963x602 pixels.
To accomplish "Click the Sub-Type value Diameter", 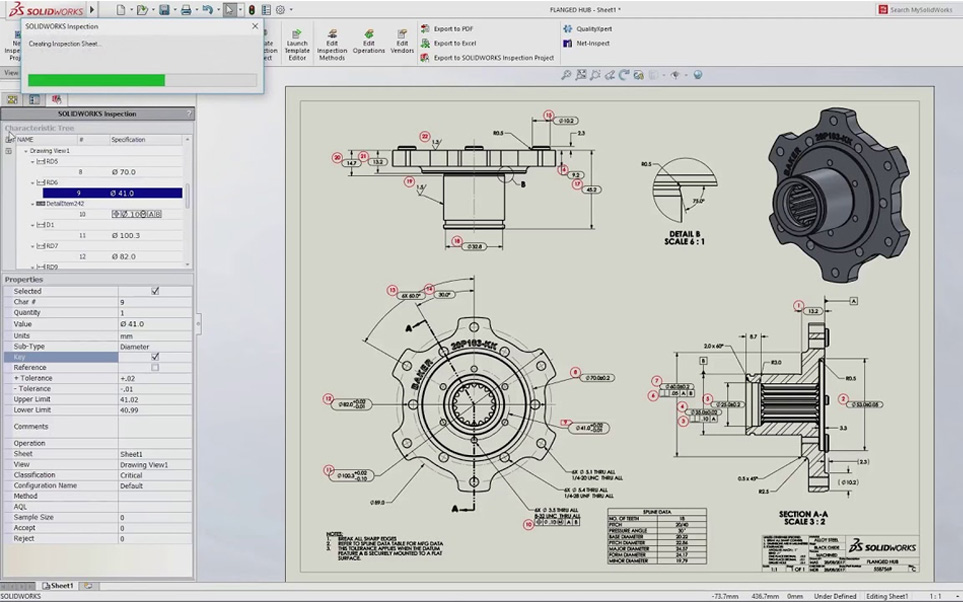I will [134, 346].
